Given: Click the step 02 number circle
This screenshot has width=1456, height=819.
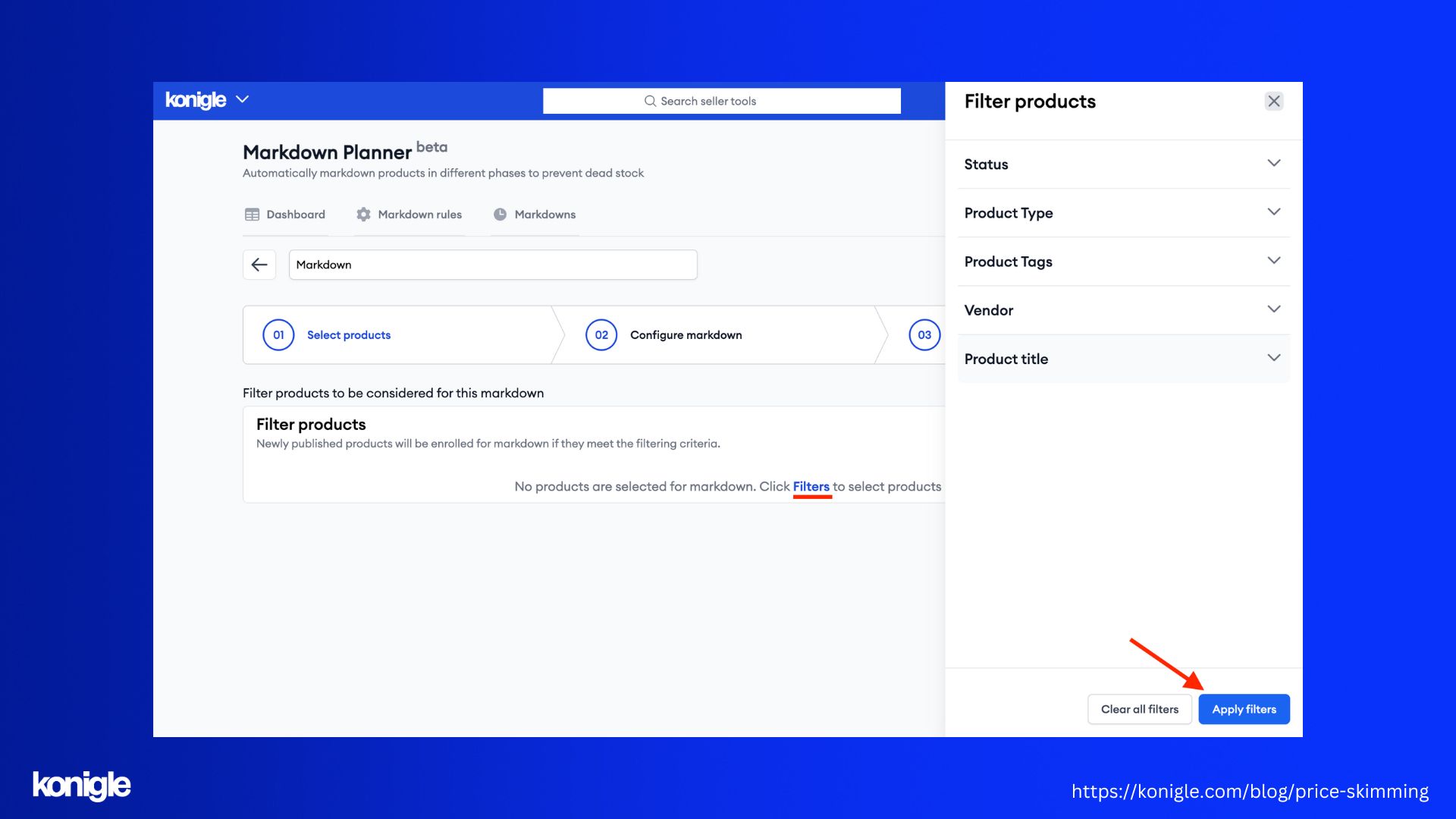Looking at the screenshot, I should tap(601, 334).
